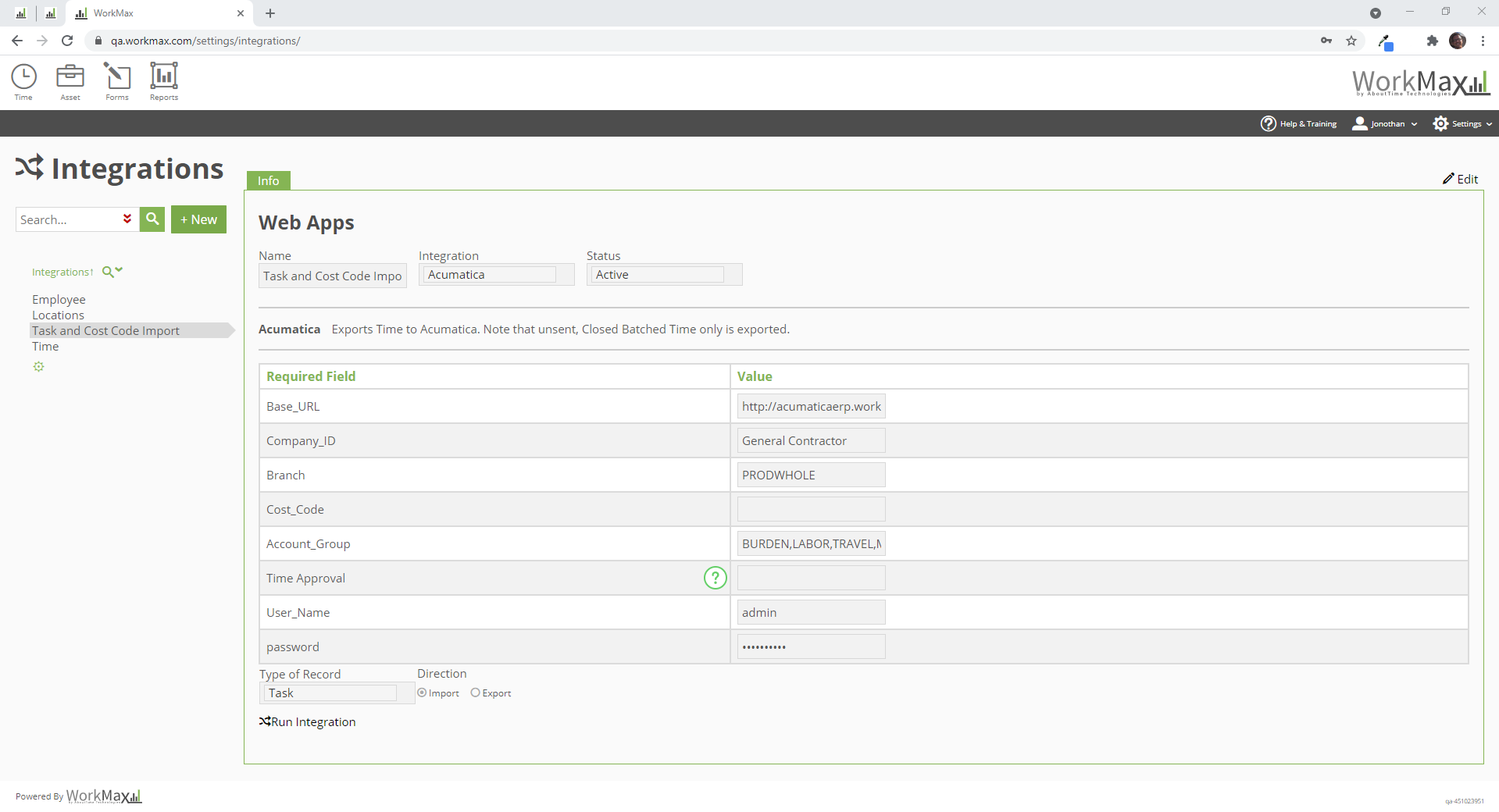Image resolution: width=1499 pixels, height=812 pixels.
Task: Click the browser forward arrow
Action: [42, 41]
